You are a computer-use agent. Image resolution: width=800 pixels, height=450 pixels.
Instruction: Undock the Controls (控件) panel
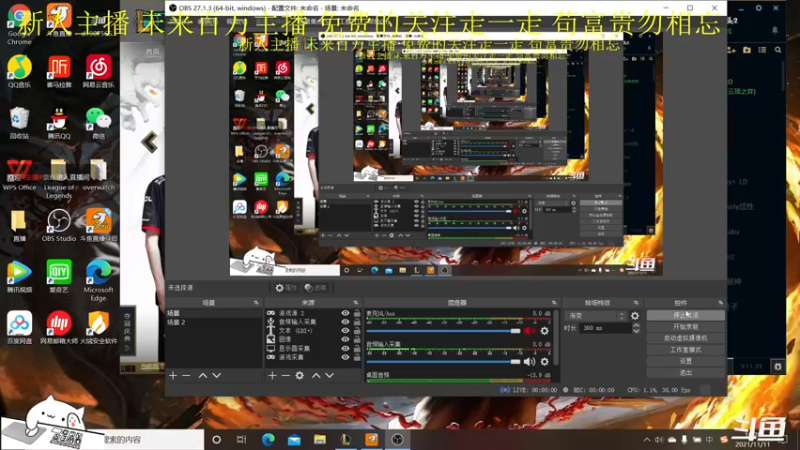click(x=720, y=303)
